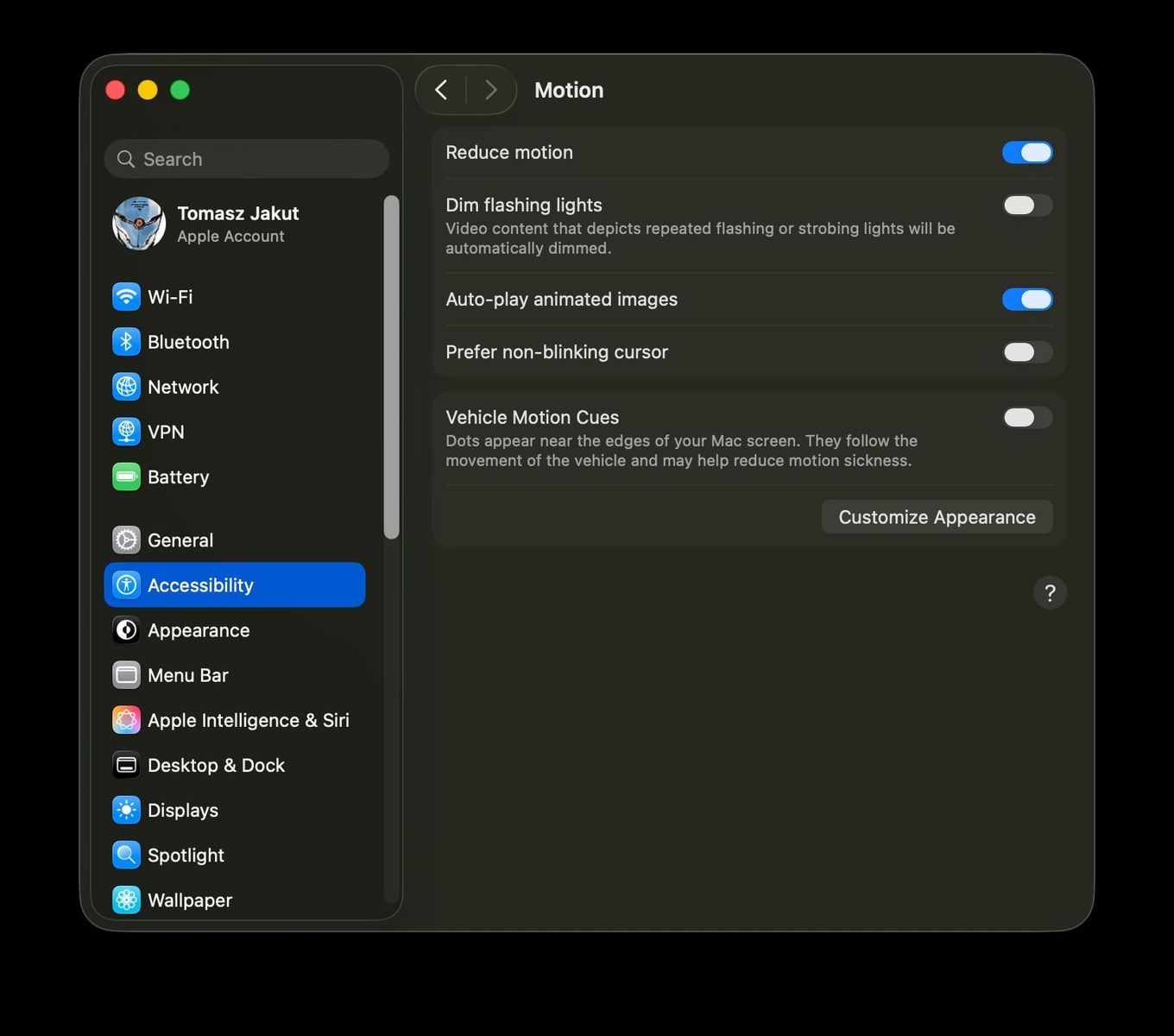Click the forward navigation chevron
The height and width of the screenshot is (1036, 1174).
click(x=490, y=89)
